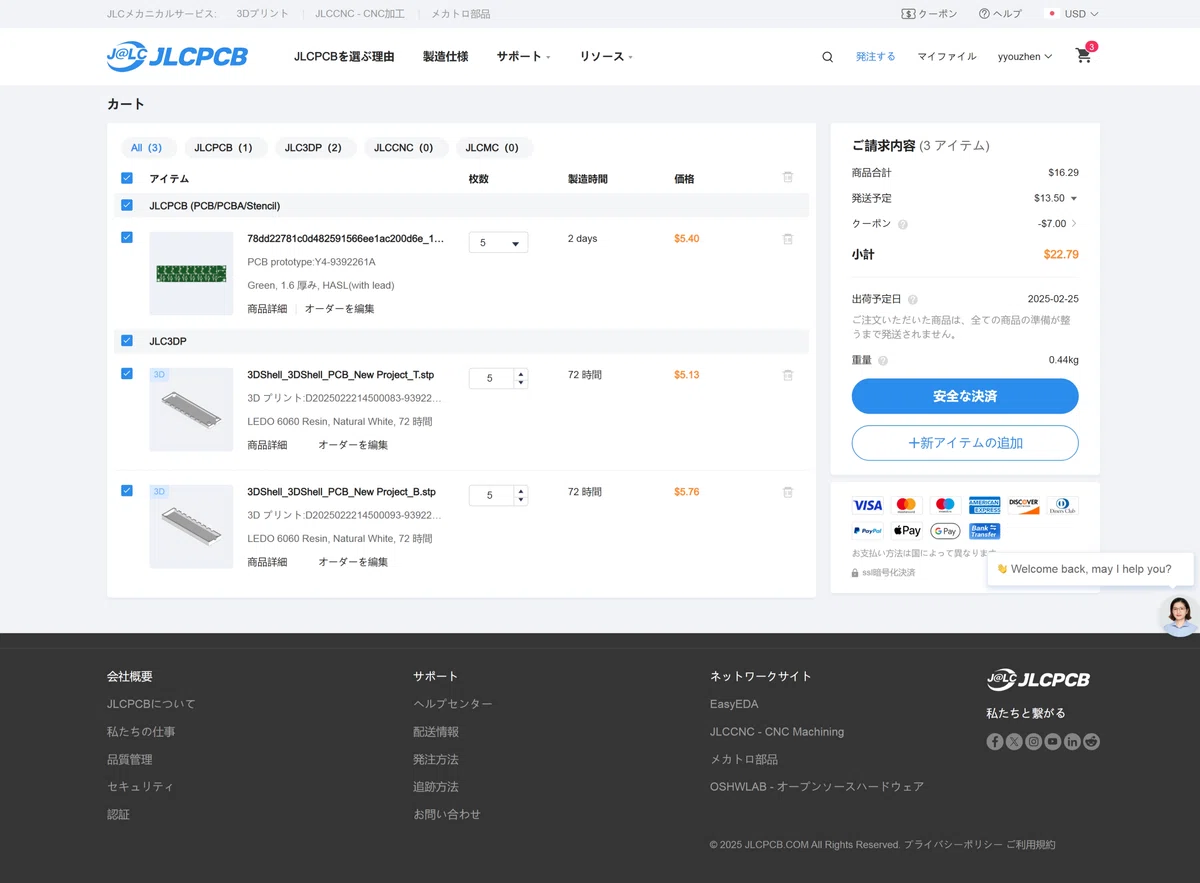
Task: Open the shopping cart icon in header
Action: click(x=1084, y=56)
